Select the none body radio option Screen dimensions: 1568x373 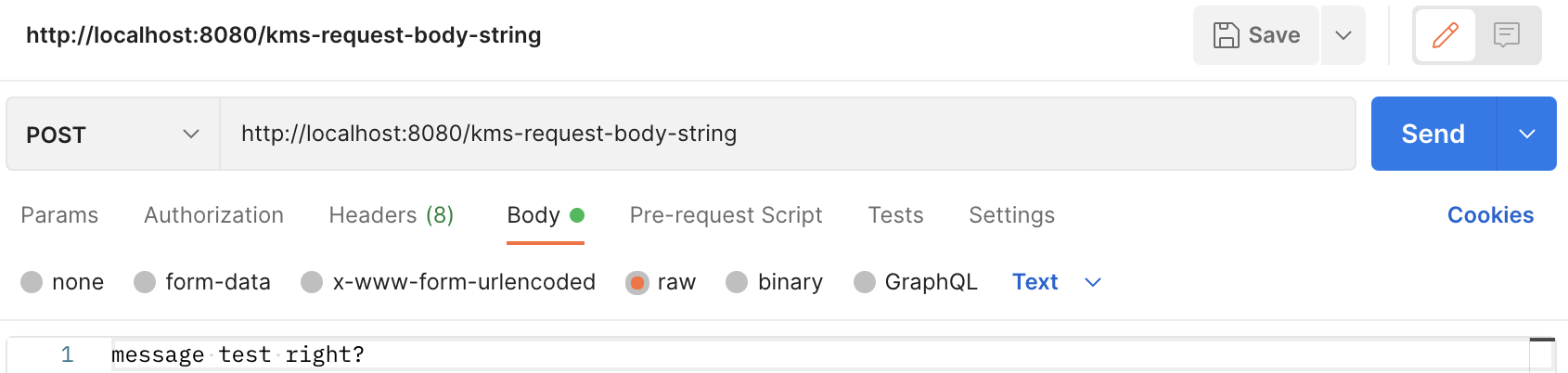coord(32,282)
